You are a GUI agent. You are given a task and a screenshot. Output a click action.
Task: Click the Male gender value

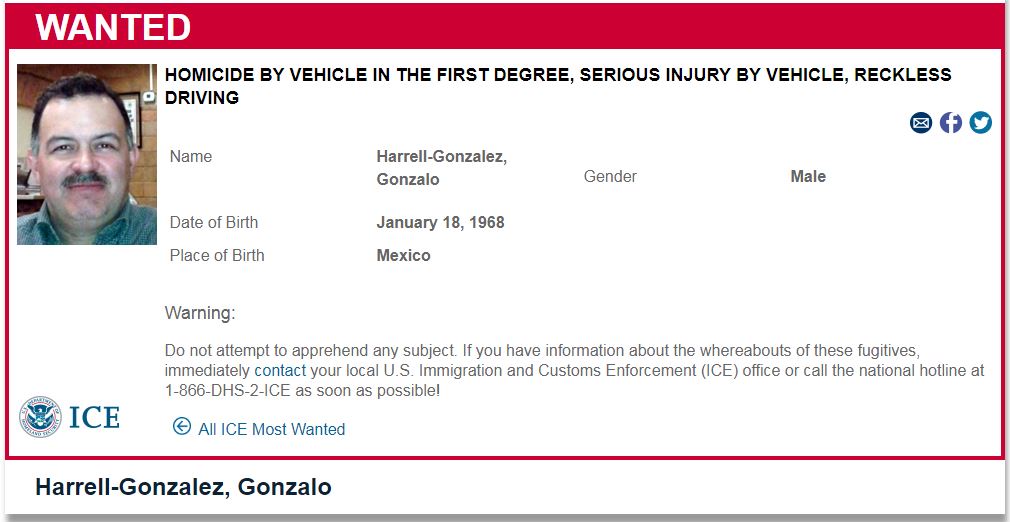(x=808, y=176)
